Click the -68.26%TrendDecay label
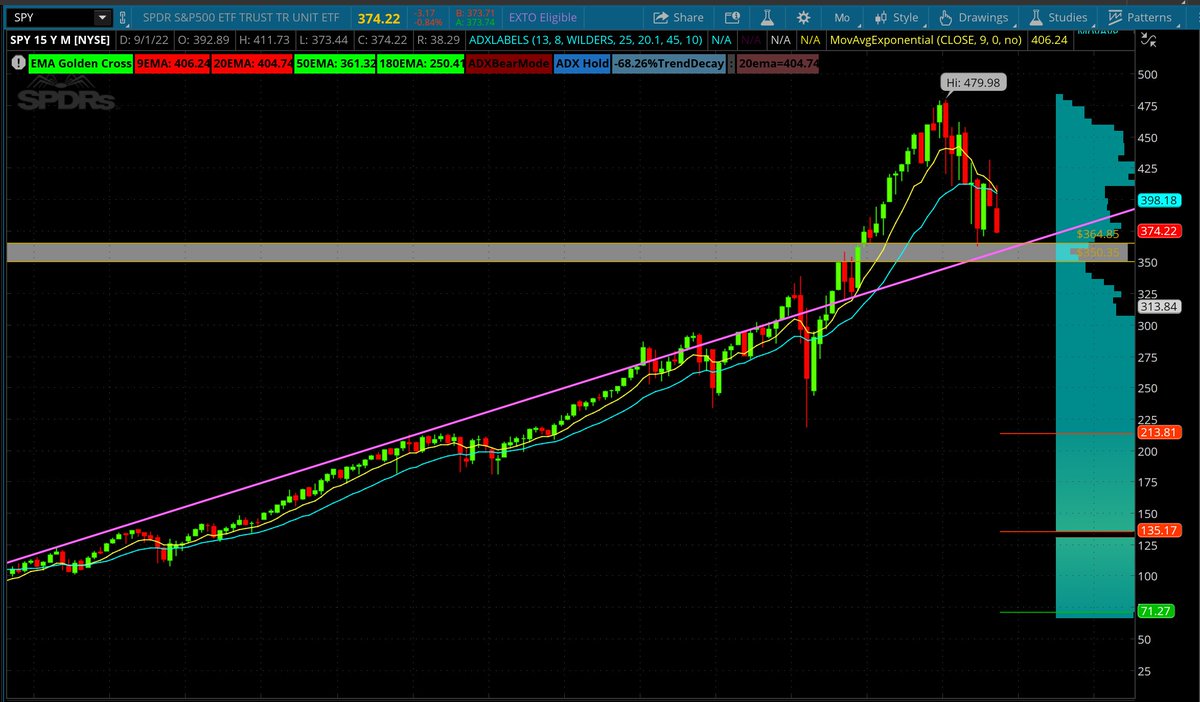Viewport: 1200px width, 702px height. click(669, 62)
